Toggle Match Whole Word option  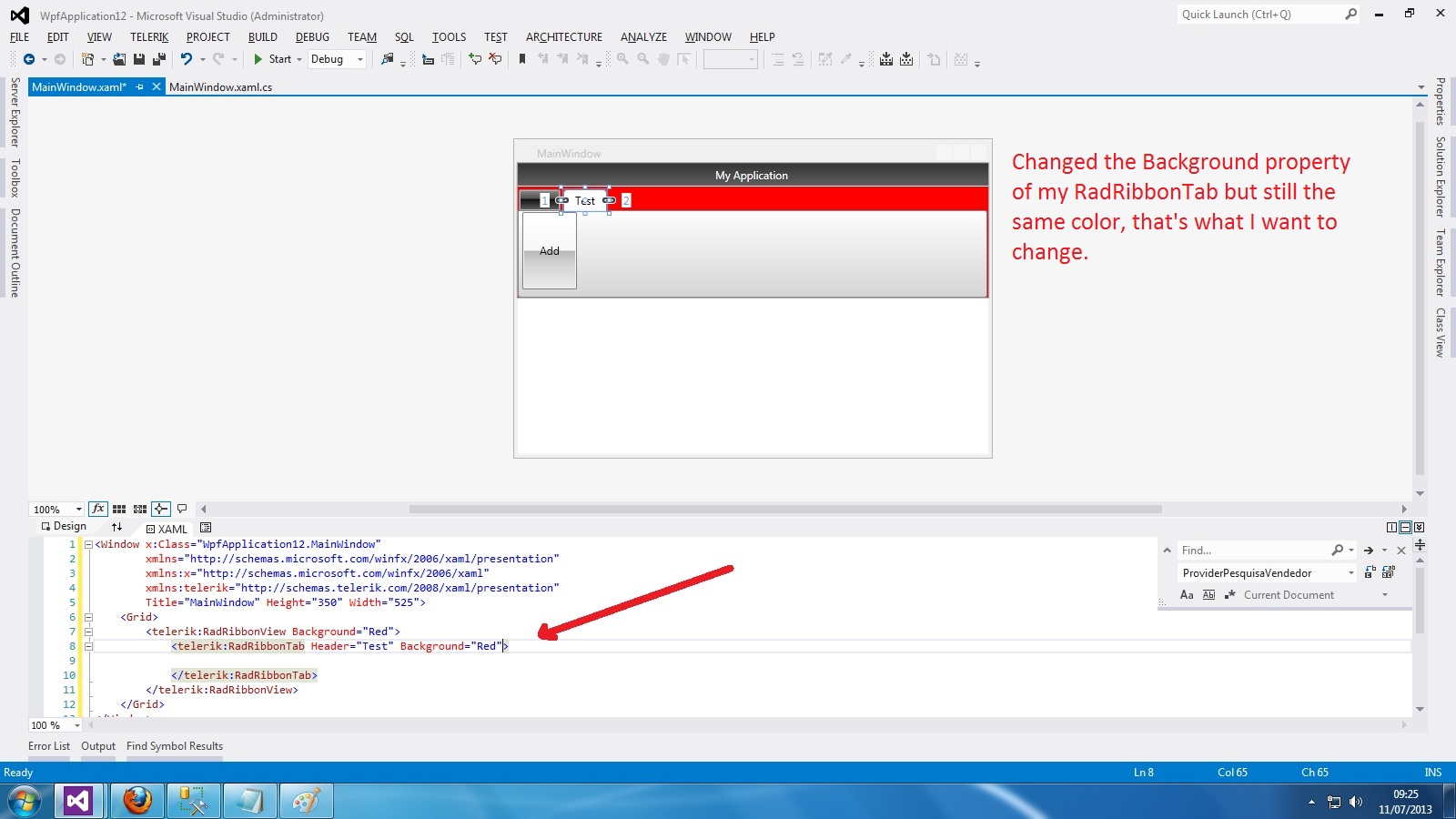(x=1208, y=595)
